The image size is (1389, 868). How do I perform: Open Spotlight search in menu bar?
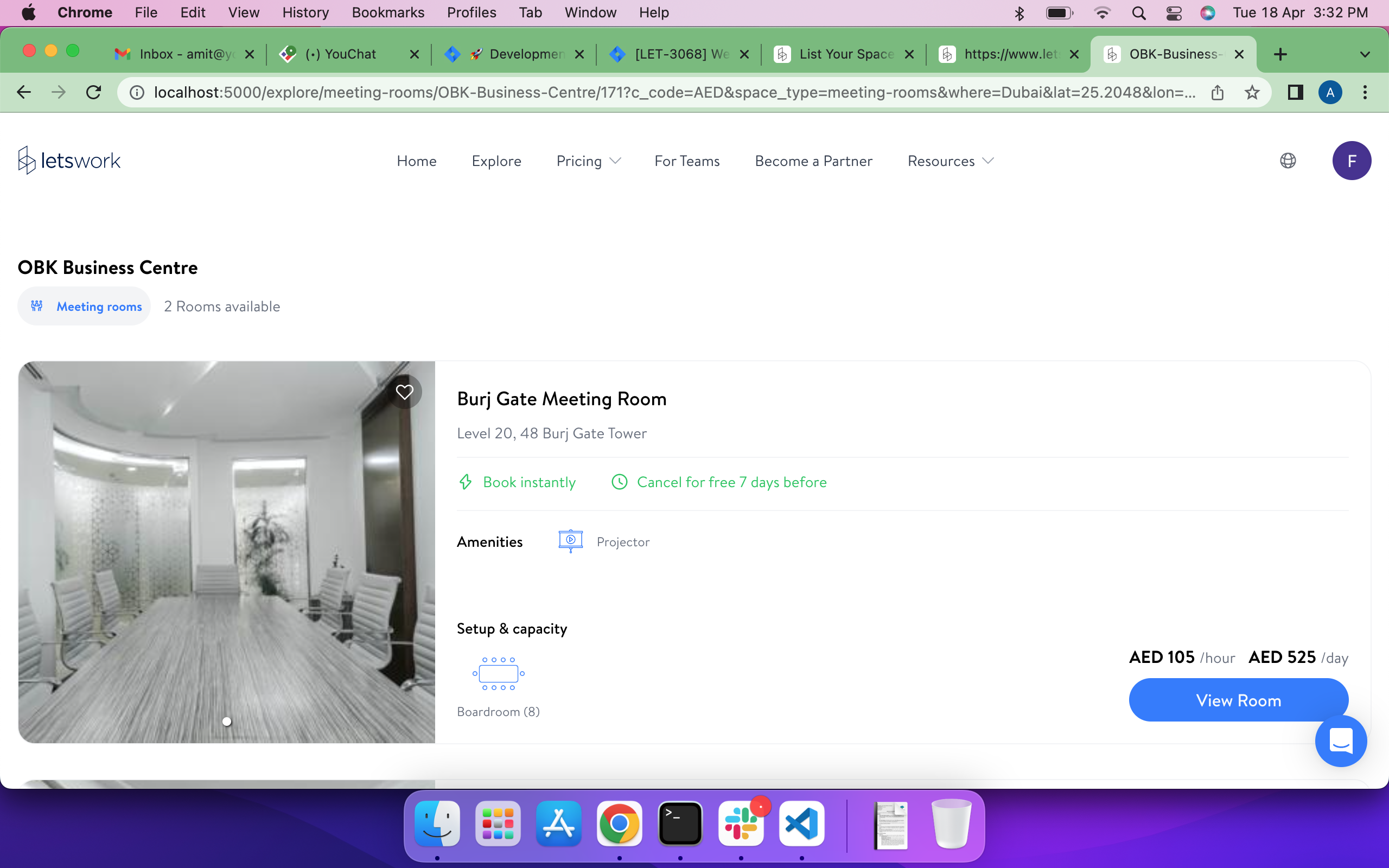[1139, 12]
